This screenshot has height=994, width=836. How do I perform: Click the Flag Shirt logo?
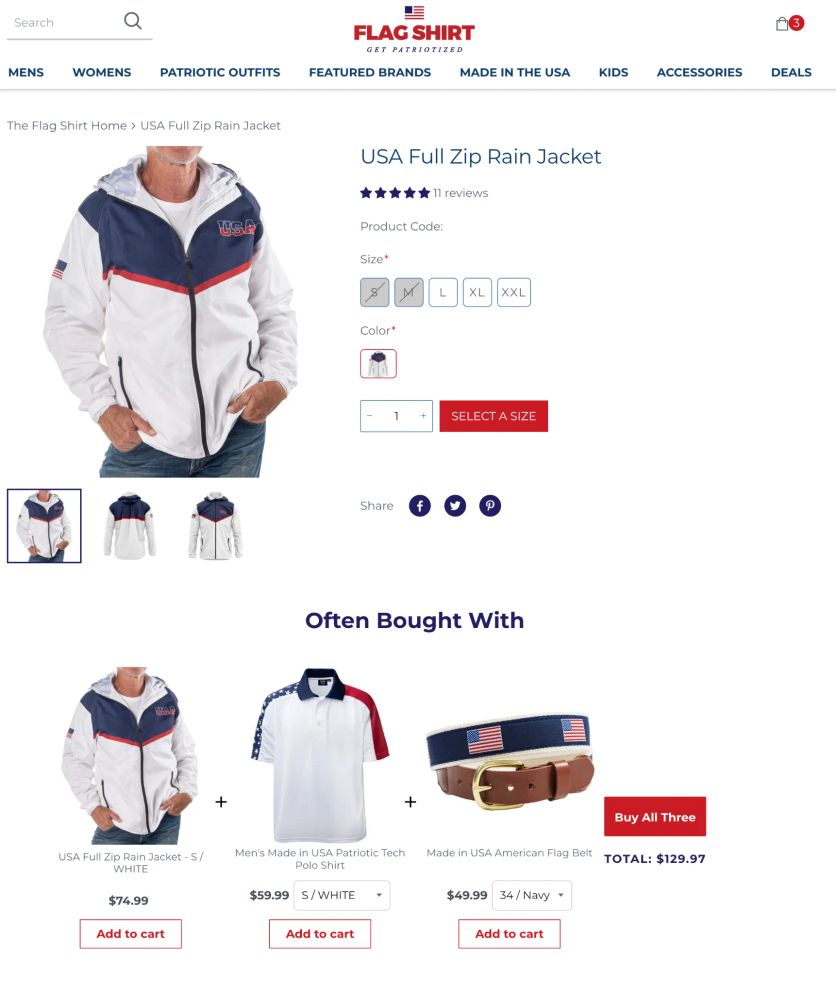click(x=415, y=30)
